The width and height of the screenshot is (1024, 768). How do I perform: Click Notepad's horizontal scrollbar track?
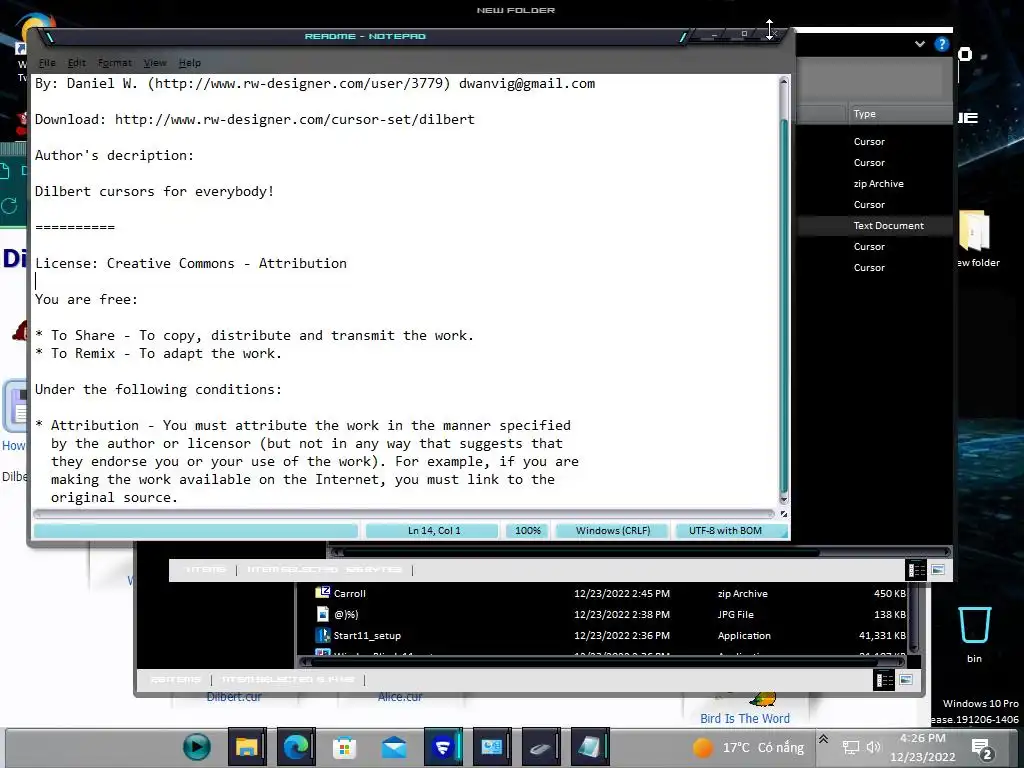click(x=404, y=515)
